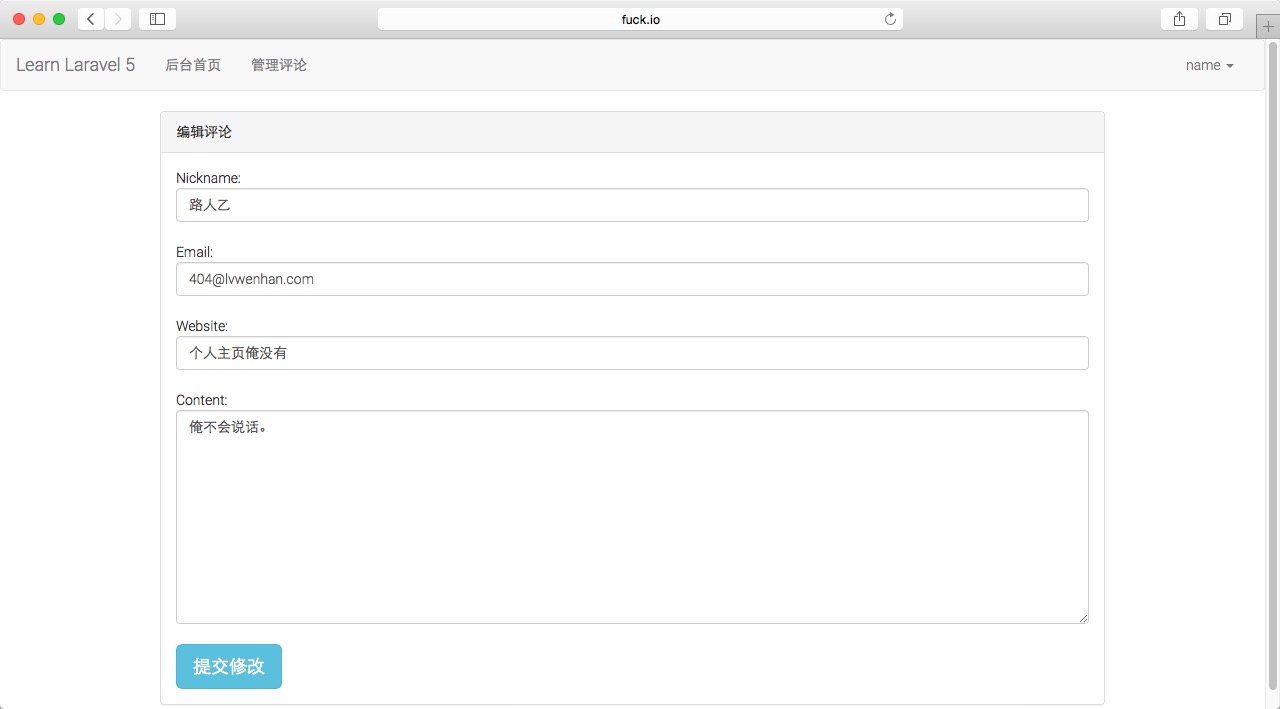Viewport: 1280px width, 709px height.
Task: Focus the Nickname input showing 路人乙
Action: 632,205
